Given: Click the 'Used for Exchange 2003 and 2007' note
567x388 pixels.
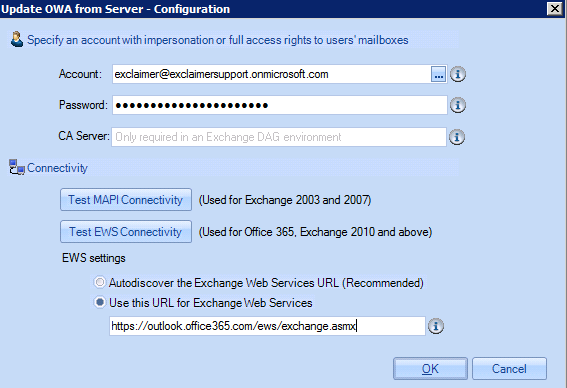Looking at the screenshot, I should (285, 200).
